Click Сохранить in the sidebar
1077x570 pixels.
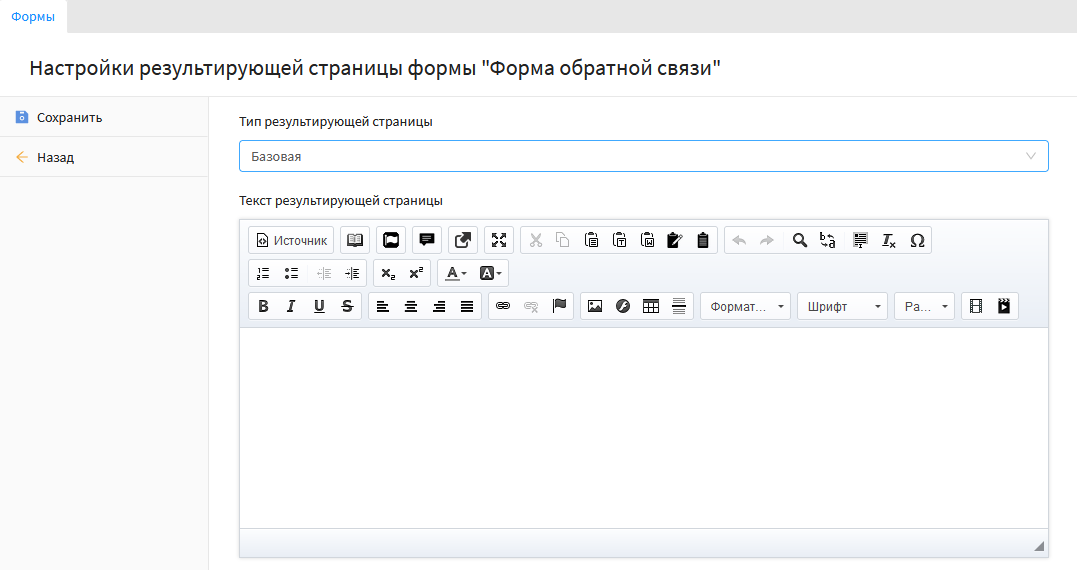pos(69,117)
